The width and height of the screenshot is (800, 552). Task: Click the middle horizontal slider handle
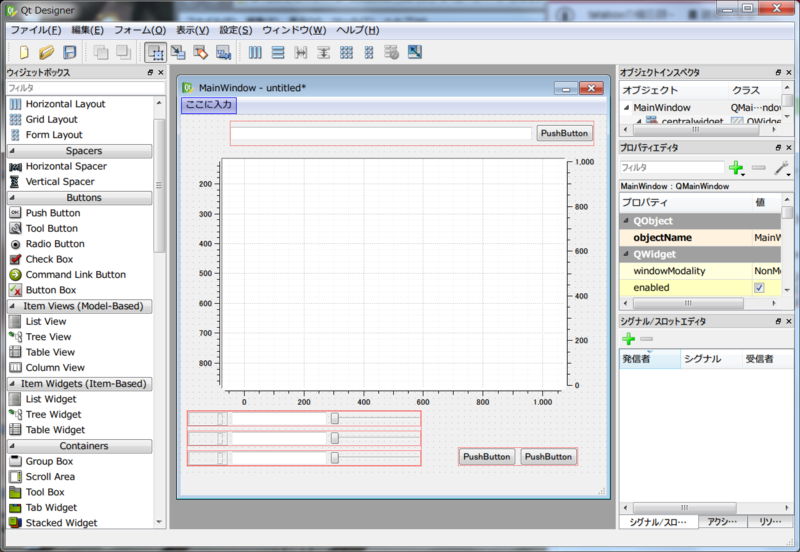click(x=335, y=438)
